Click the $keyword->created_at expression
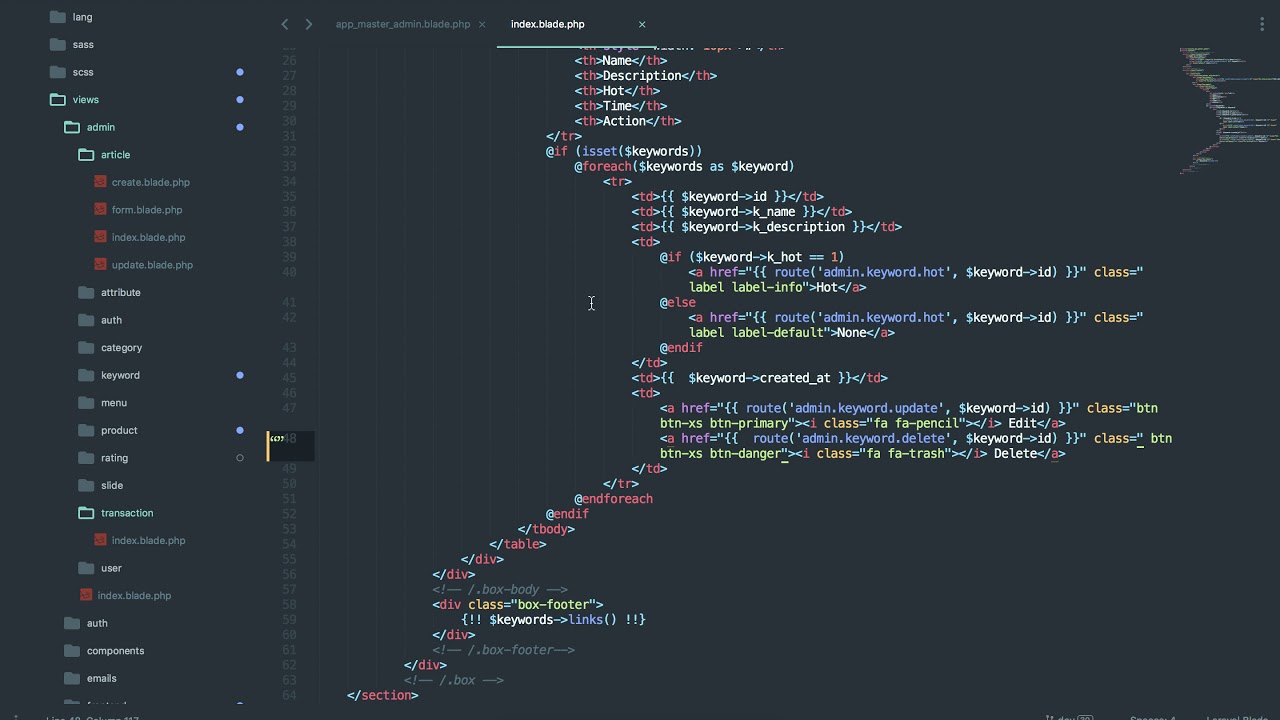This screenshot has height=720, width=1280. pos(760,378)
